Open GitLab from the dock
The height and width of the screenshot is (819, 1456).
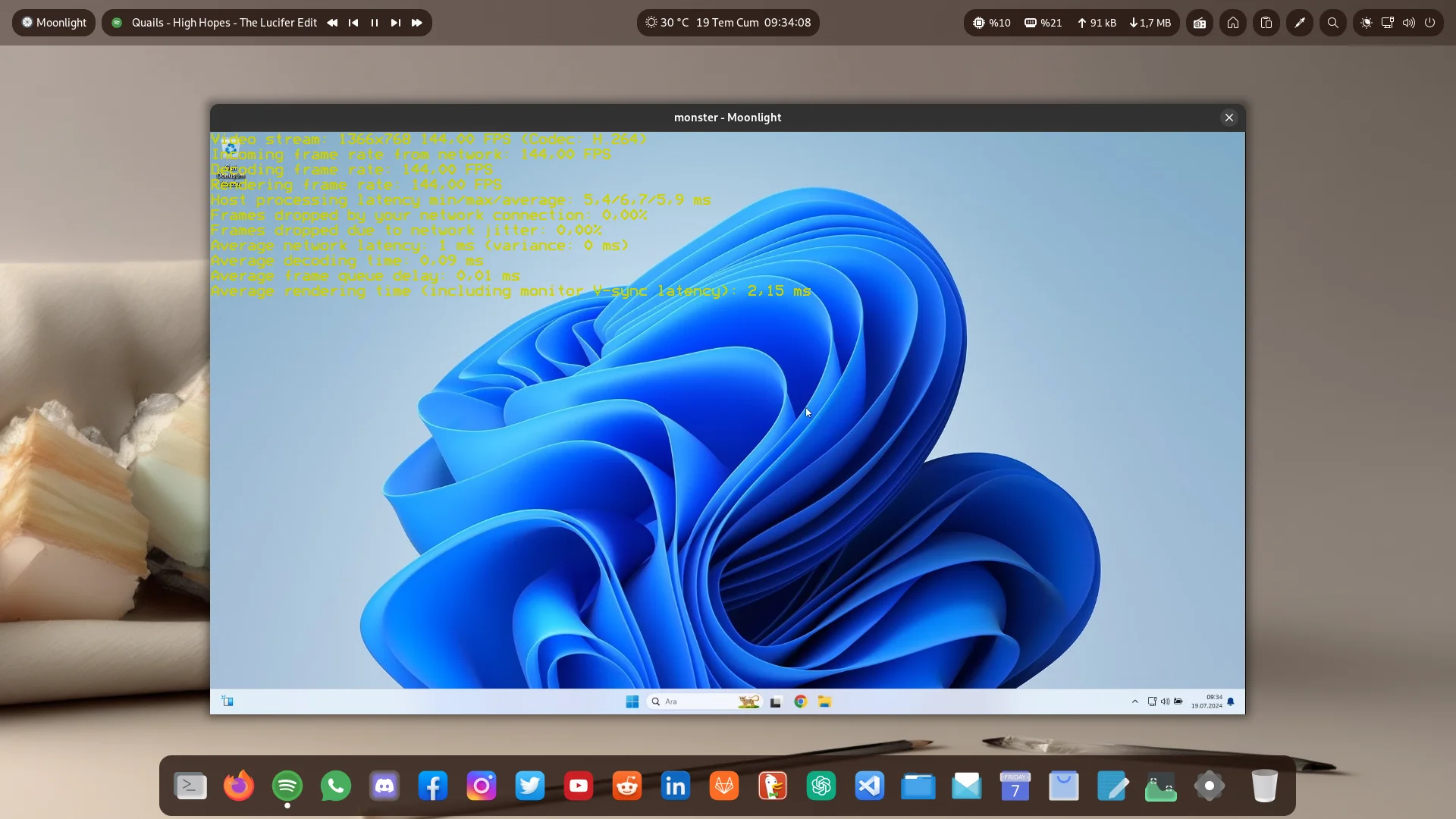tap(724, 786)
